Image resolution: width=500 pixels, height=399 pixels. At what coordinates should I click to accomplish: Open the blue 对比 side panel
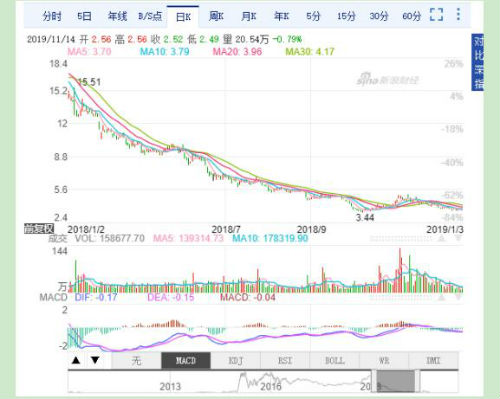[x=477, y=62]
